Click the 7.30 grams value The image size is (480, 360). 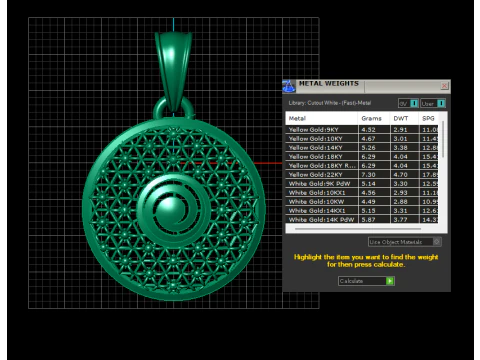pyautogui.click(x=368, y=175)
